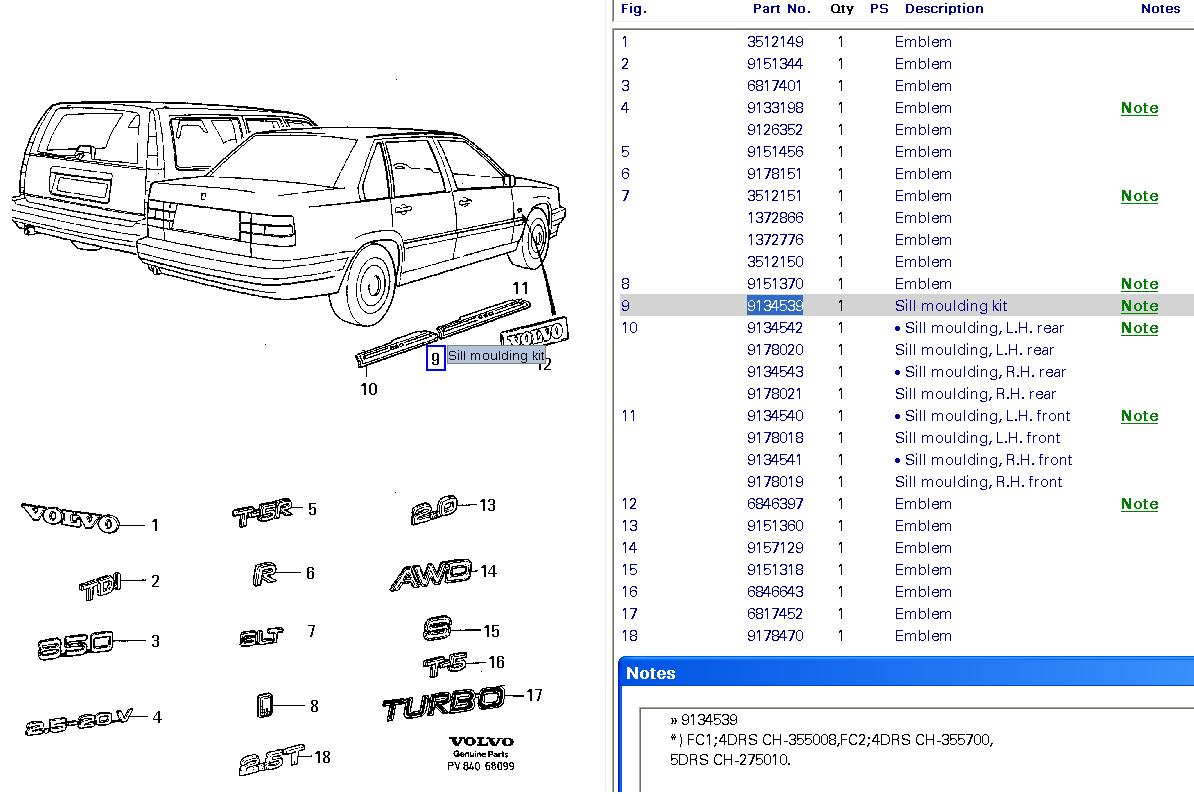Select part number 9134541

(x=774, y=461)
